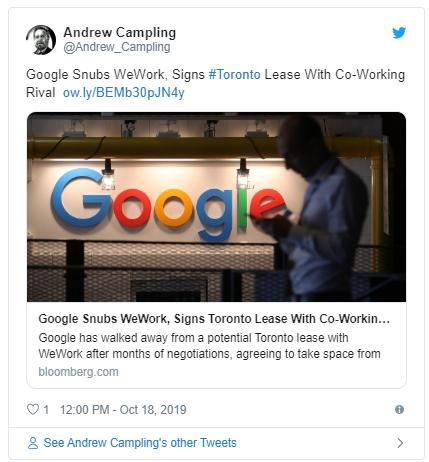Open the #Toronto hashtag link
The width and height of the screenshot is (429, 462).
coord(234,74)
